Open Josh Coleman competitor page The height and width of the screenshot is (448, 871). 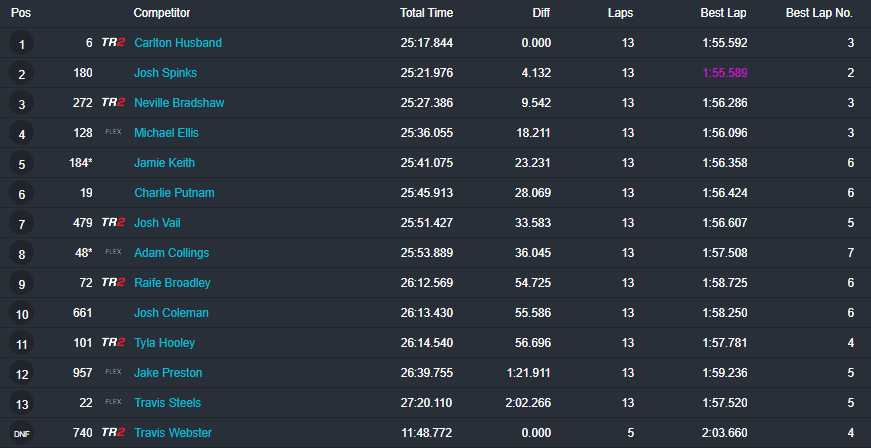(x=172, y=313)
